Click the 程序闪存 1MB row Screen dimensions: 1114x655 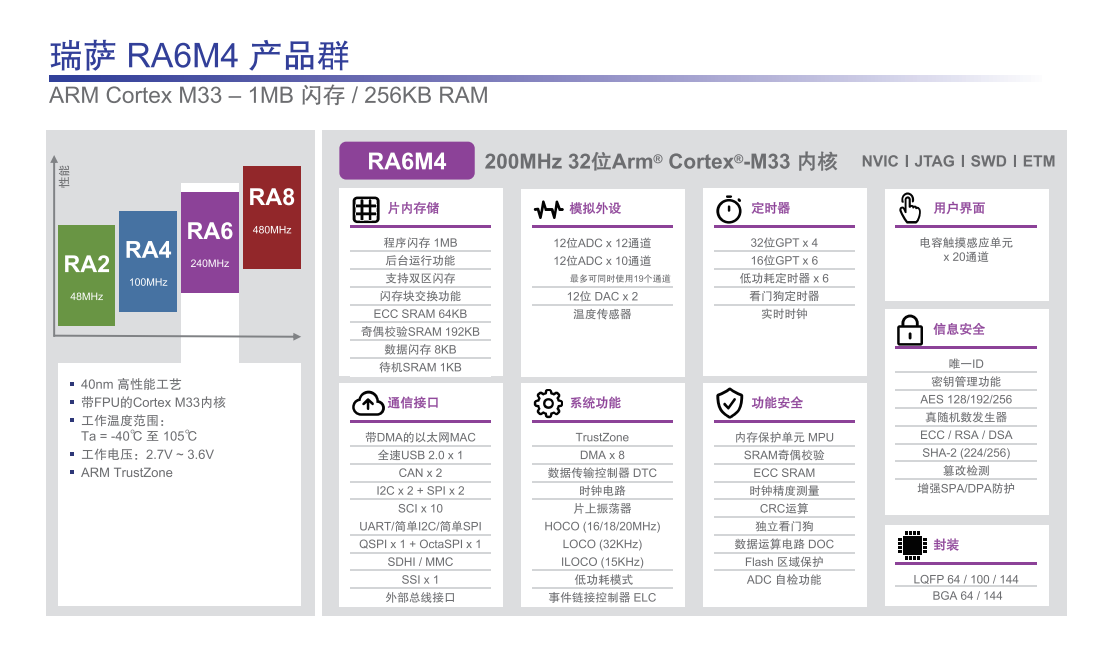click(421, 242)
